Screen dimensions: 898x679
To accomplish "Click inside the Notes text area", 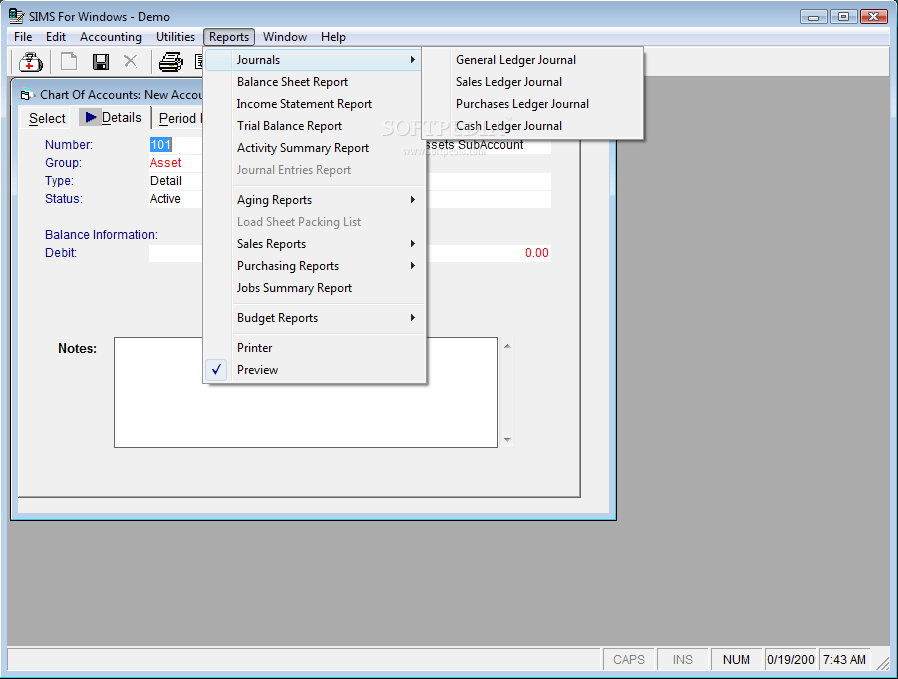I will (306, 392).
